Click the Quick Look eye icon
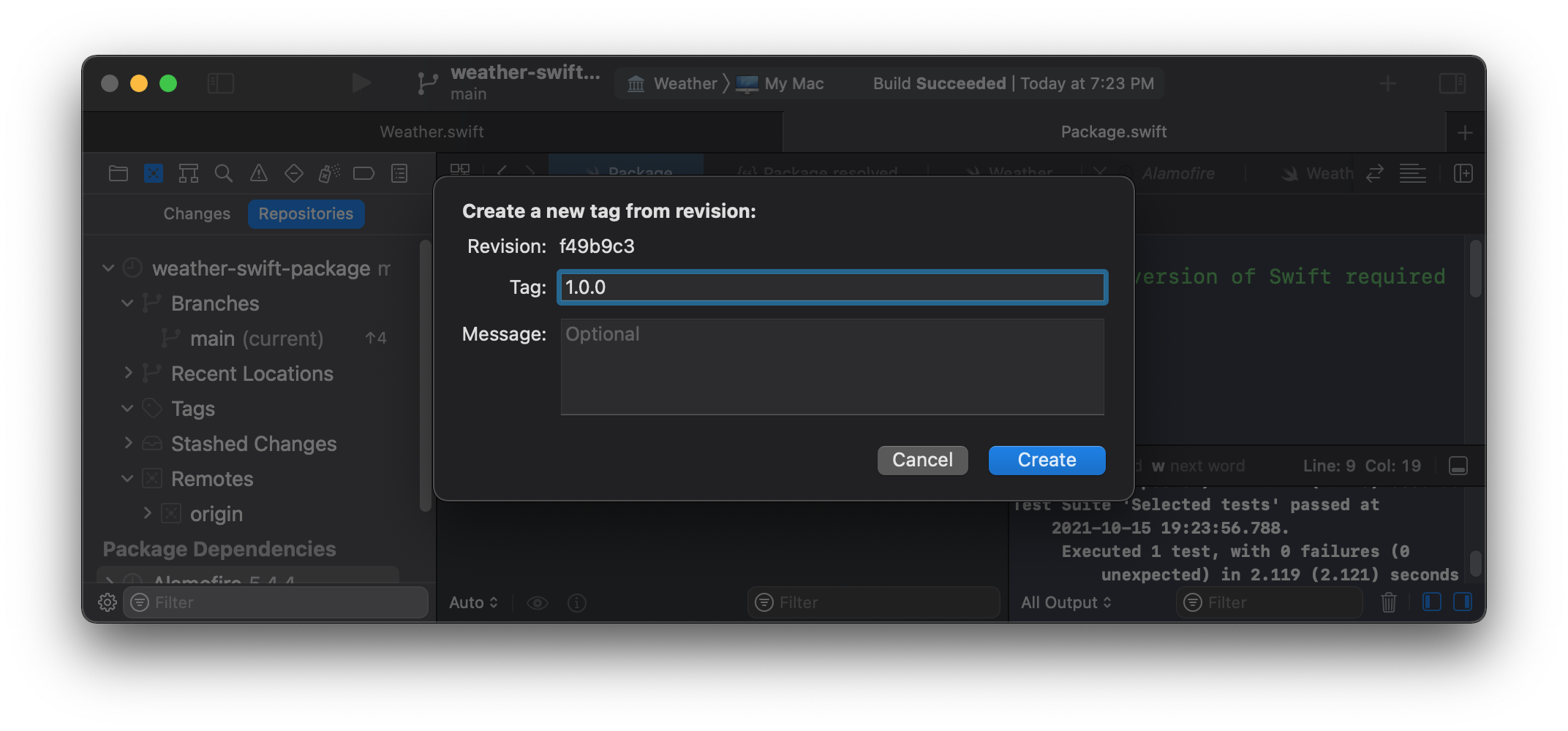Viewport: 1568px width, 731px height. [x=538, y=602]
